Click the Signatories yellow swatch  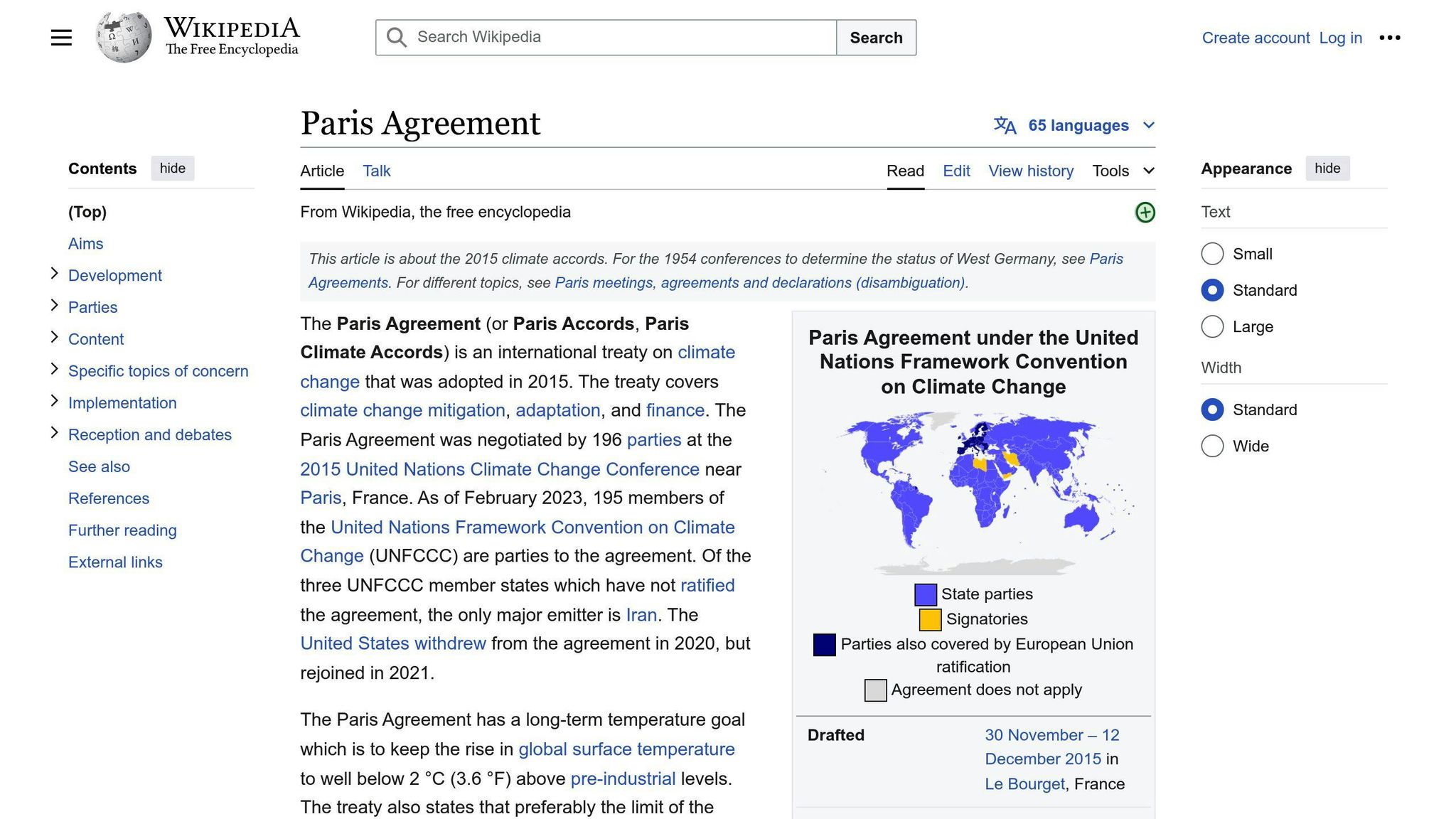[930, 619]
